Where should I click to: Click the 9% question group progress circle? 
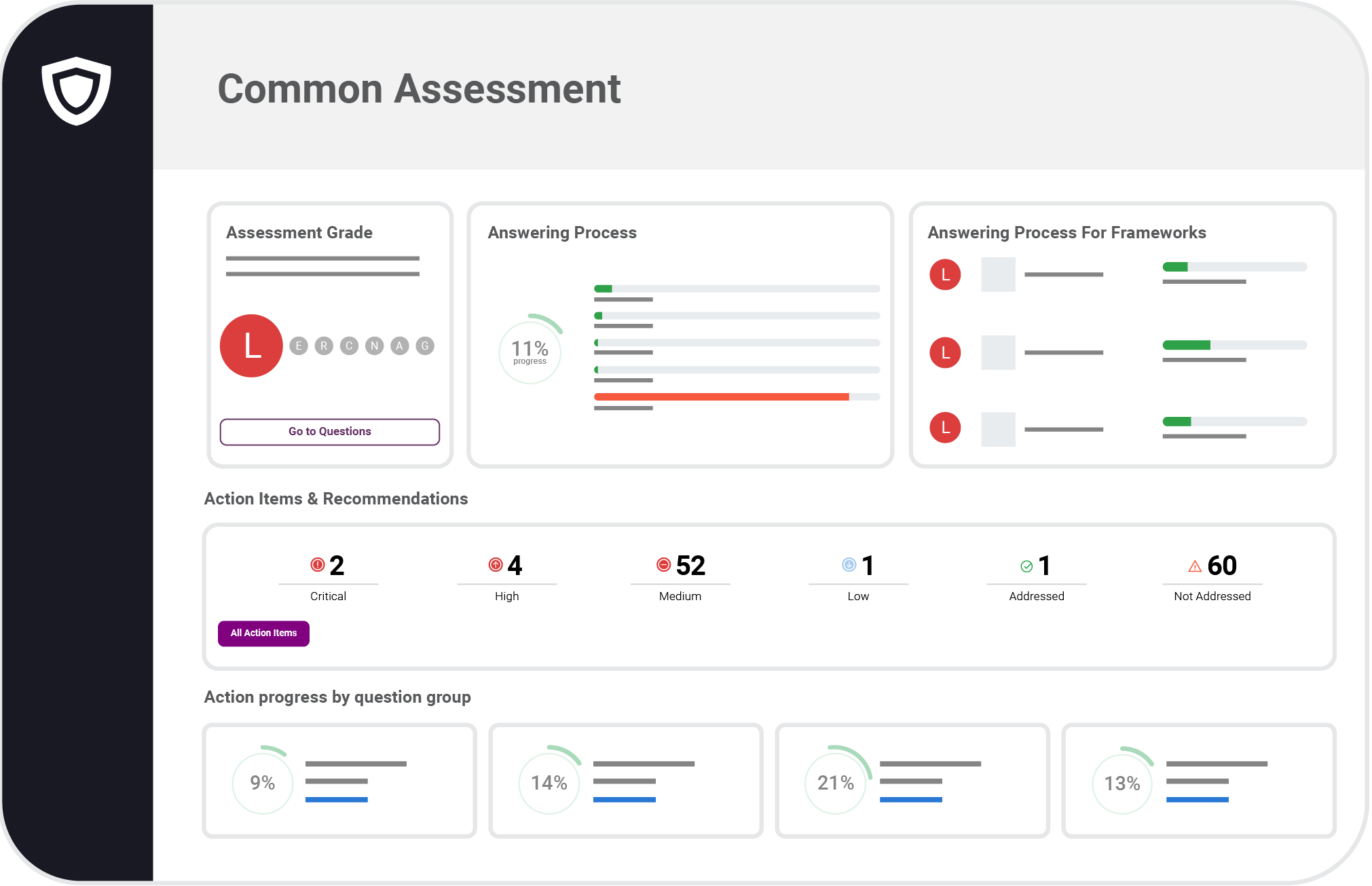(x=262, y=782)
